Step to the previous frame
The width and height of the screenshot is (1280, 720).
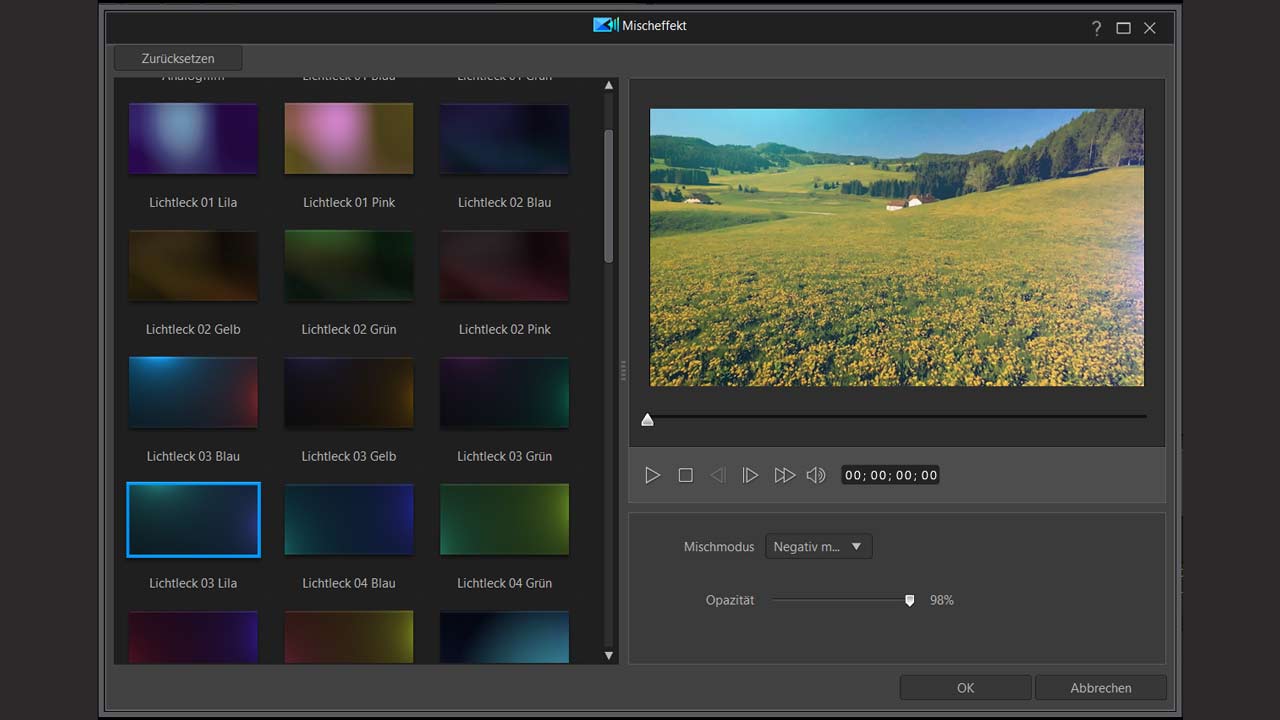(x=717, y=476)
